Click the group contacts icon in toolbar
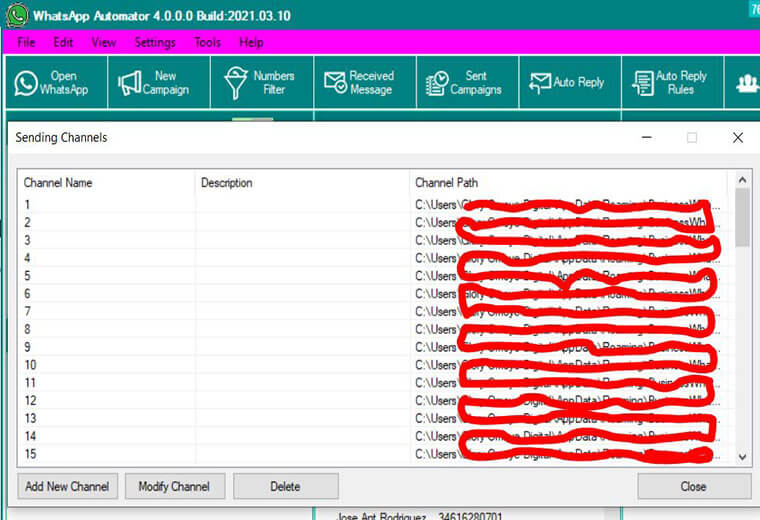Screen dimensions: 760x520 (747, 83)
